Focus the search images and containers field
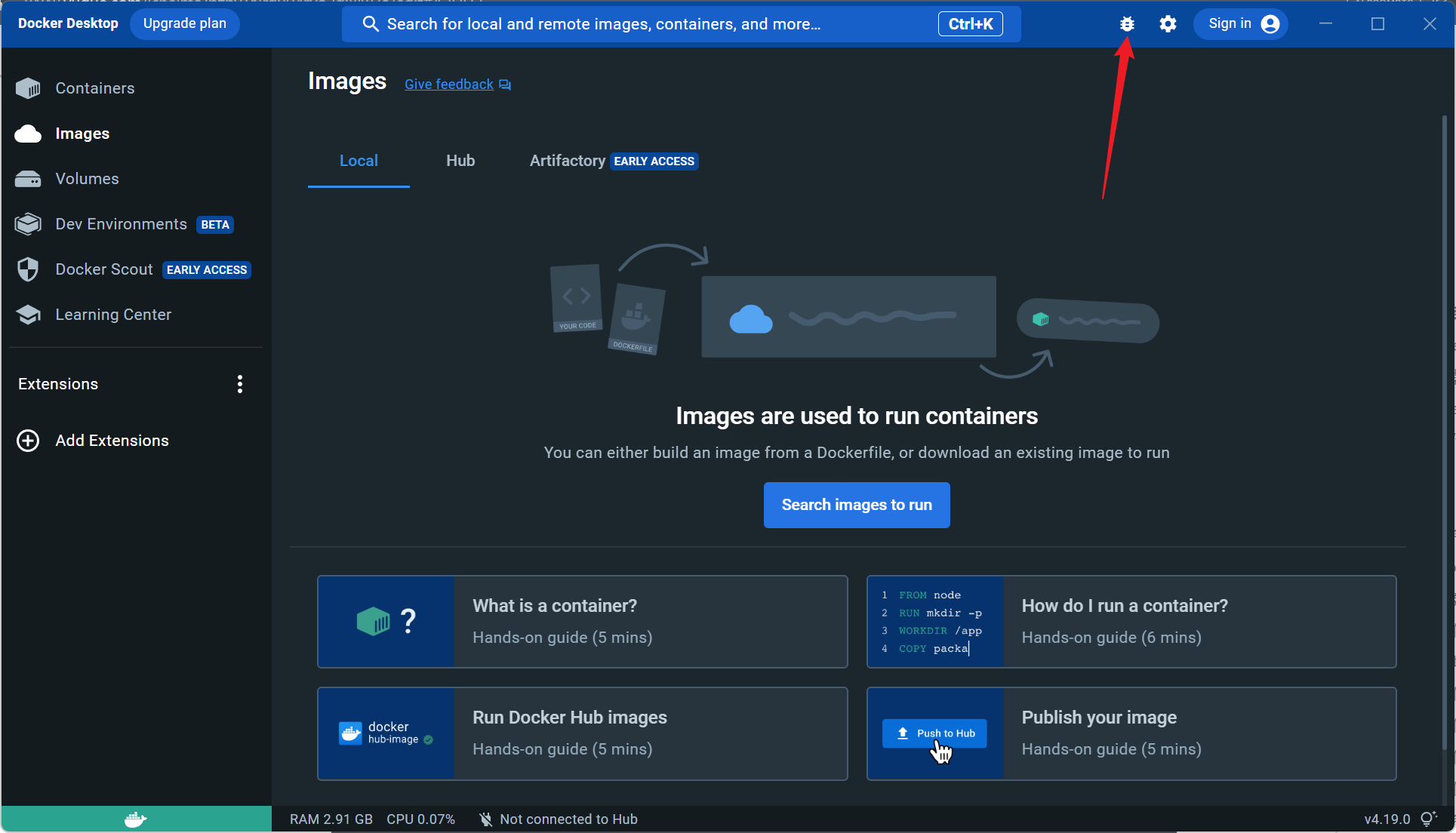The image size is (1456, 833). (681, 24)
